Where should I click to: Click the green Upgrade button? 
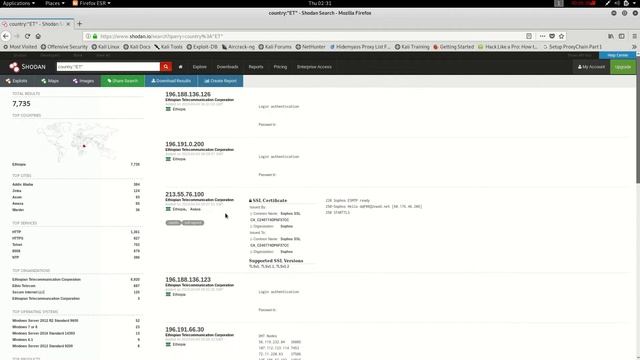click(x=623, y=67)
